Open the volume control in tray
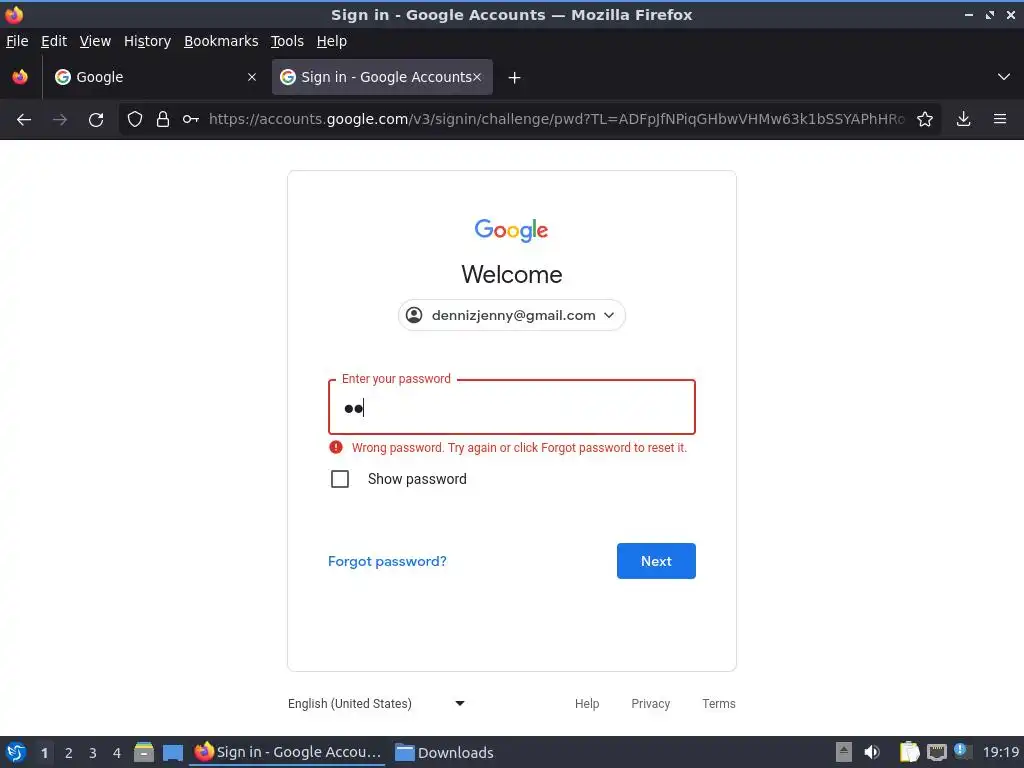The height and width of the screenshot is (768, 1024). [x=872, y=752]
